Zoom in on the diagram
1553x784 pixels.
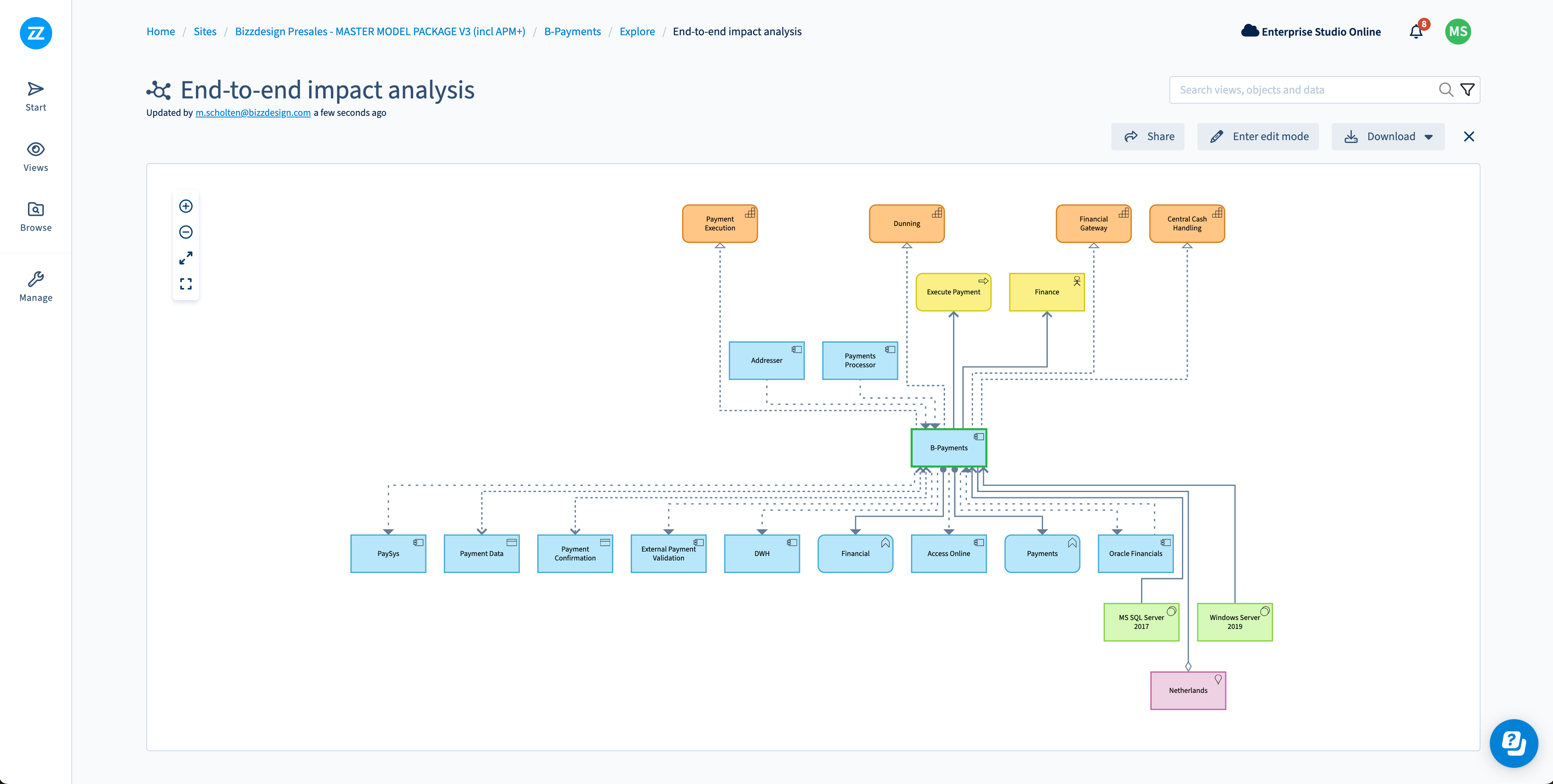186,206
